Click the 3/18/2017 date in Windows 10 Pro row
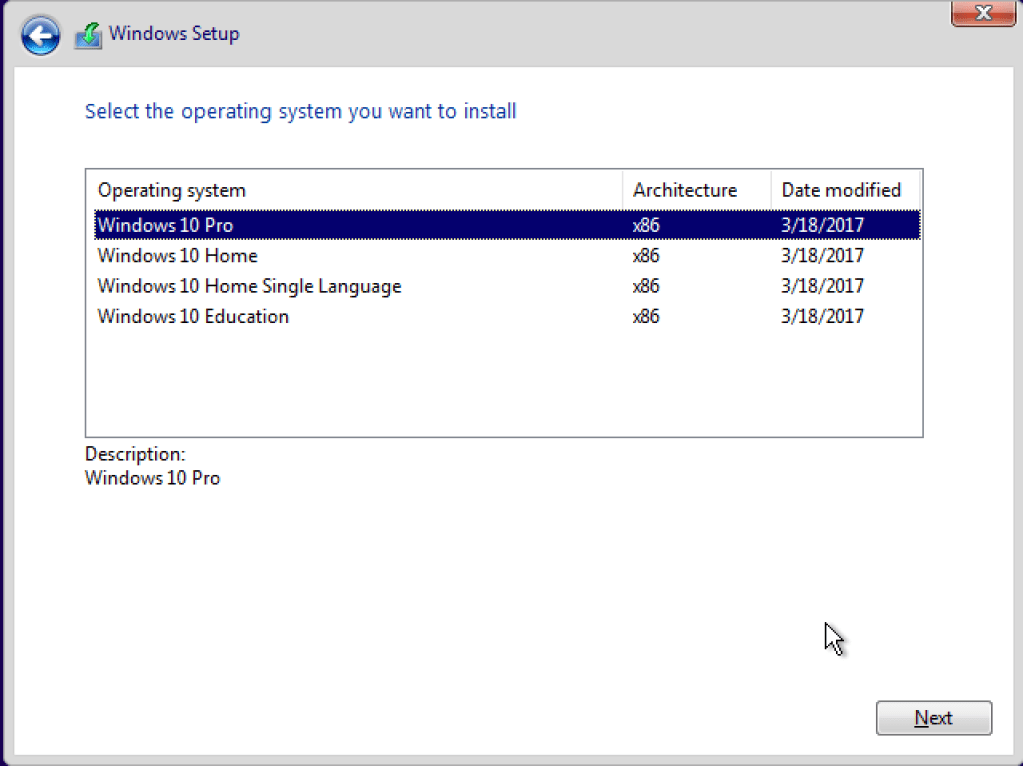Screen dimensions: 1023x766 (x=822, y=225)
